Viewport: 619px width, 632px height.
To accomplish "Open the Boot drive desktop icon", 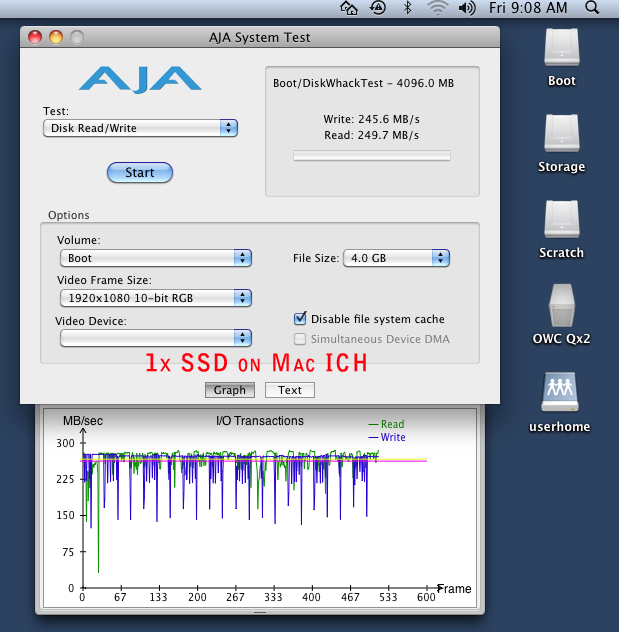I will point(562,48).
